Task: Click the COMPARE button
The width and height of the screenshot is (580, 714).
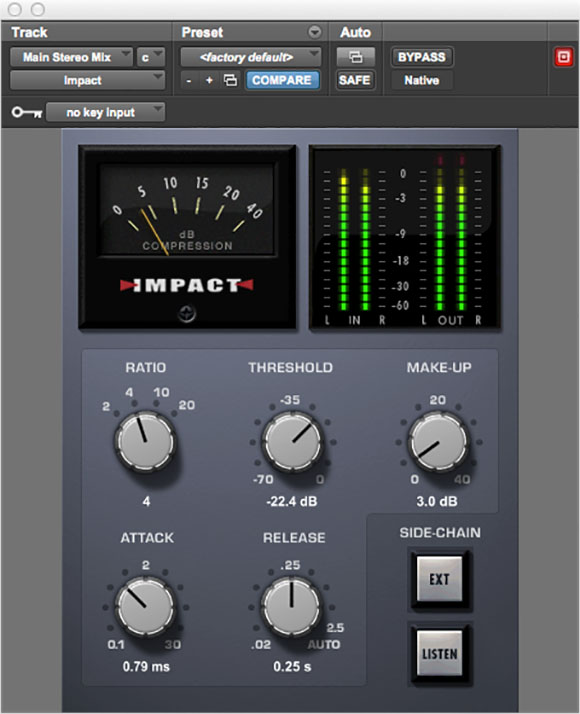Action: (x=282, y=80)
